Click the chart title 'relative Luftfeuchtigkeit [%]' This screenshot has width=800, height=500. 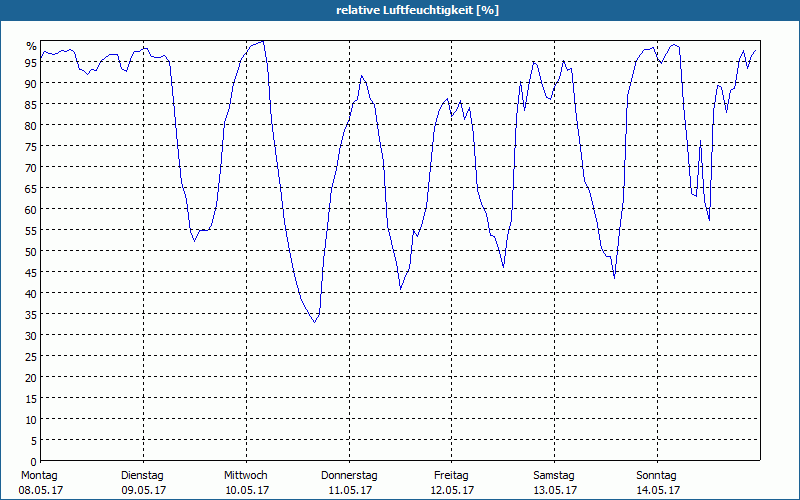(417, 10)
